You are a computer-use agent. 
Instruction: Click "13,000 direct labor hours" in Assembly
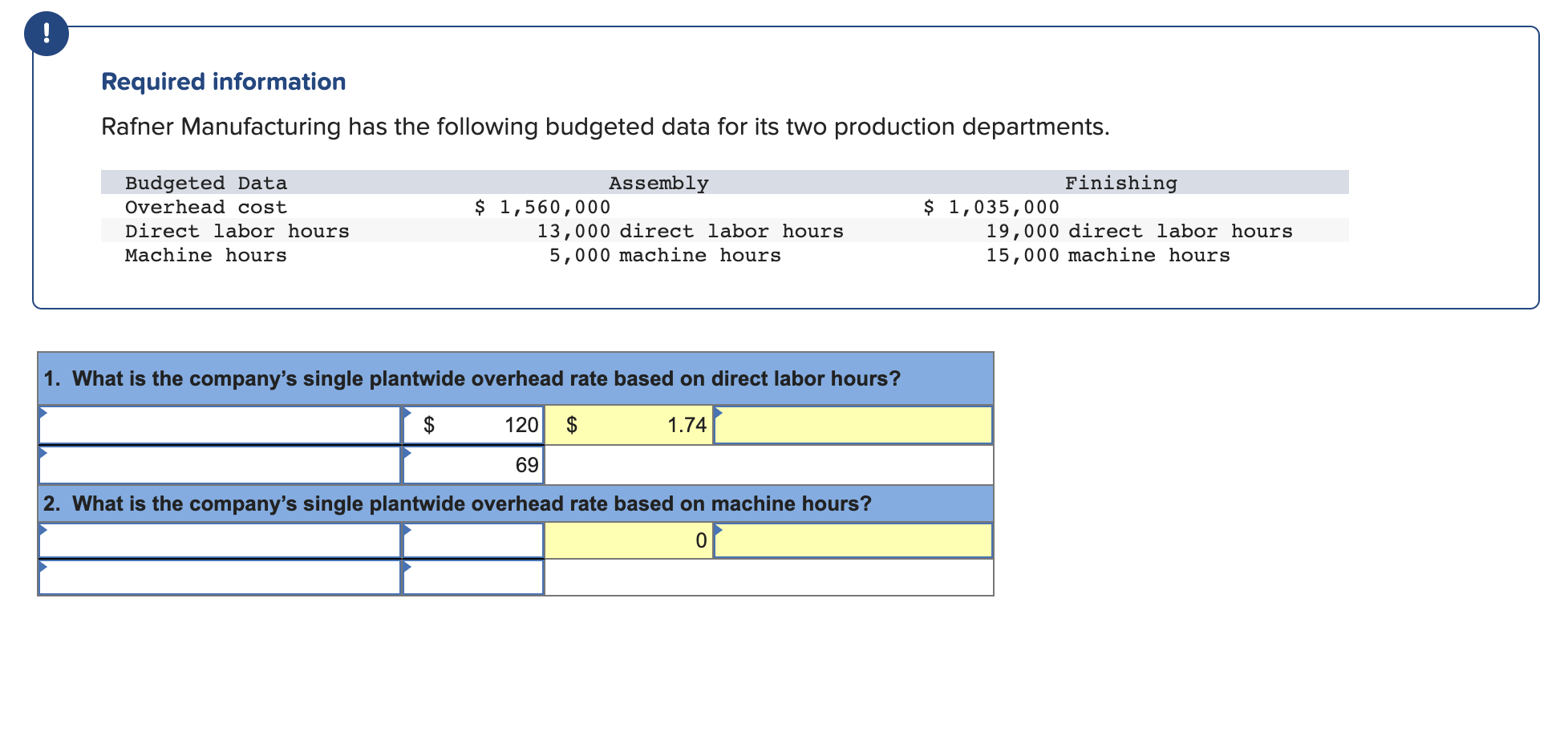pos(691,231)
